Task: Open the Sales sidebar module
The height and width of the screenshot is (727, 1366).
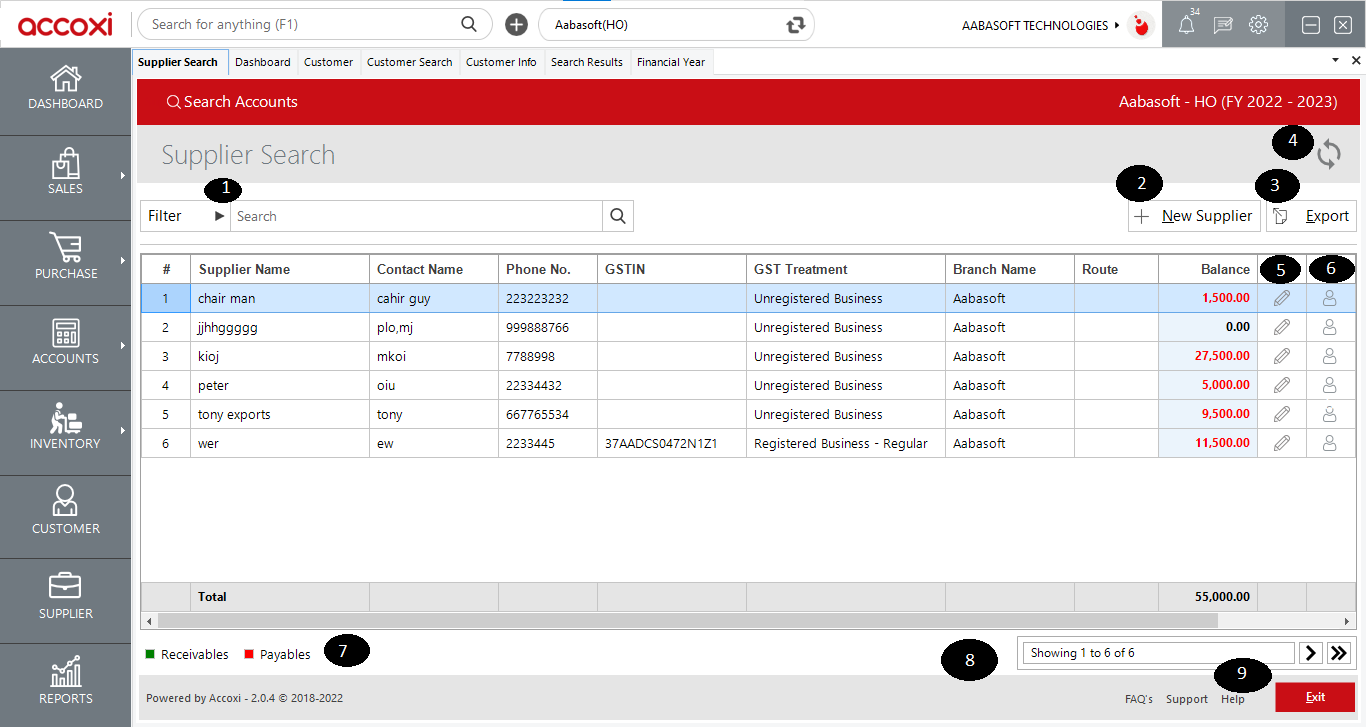Action: pyautogui.click(x=65, y=179)
